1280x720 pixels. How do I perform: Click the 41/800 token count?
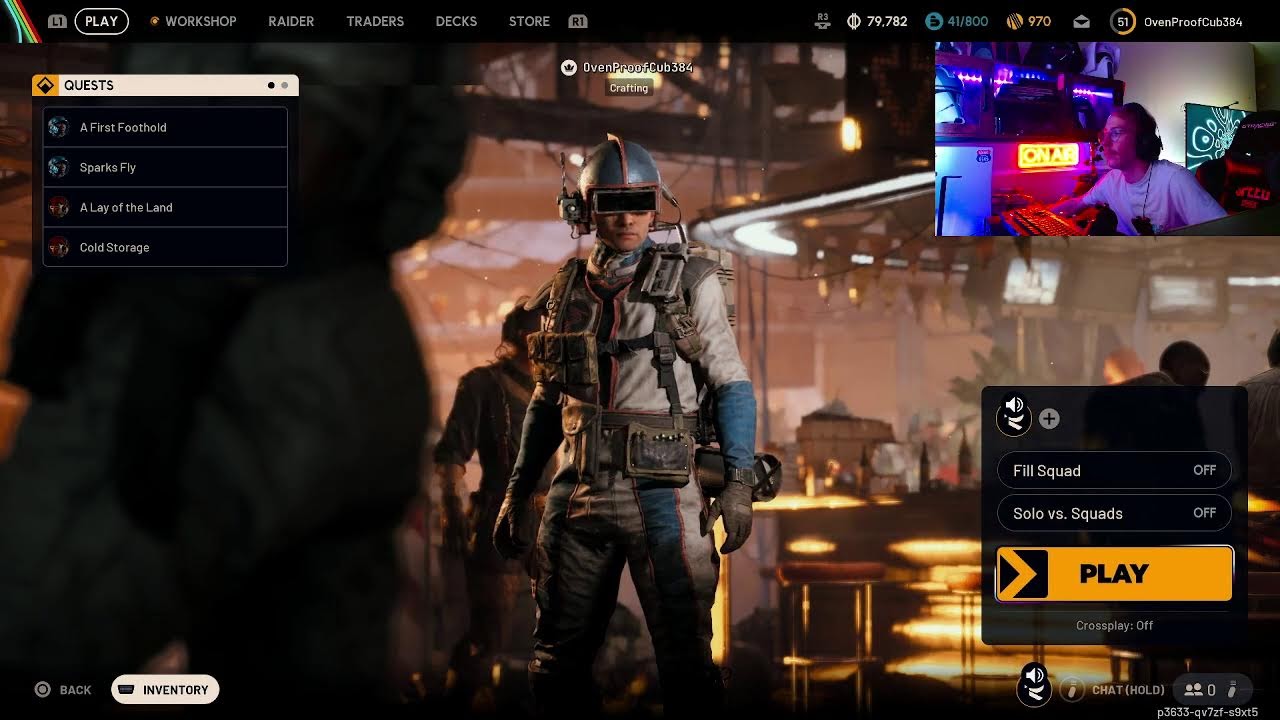click(x=968, y=21)
